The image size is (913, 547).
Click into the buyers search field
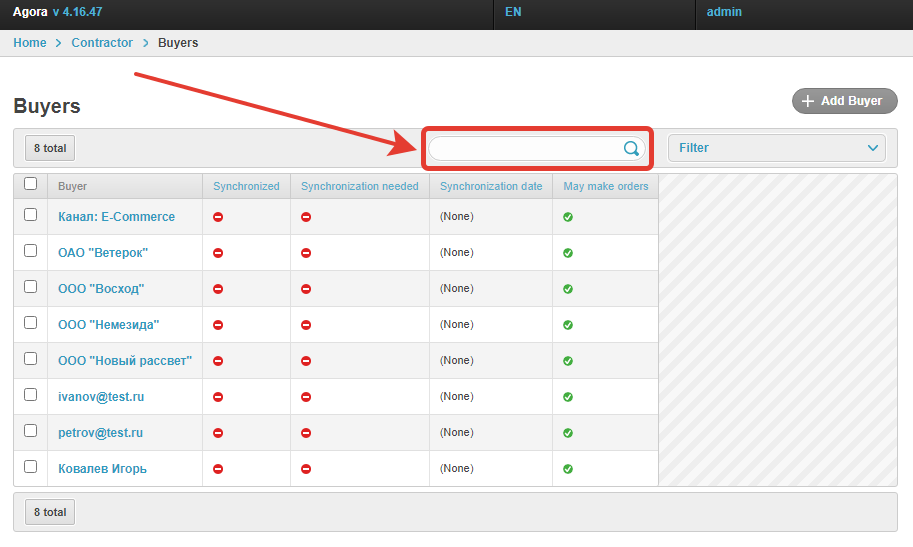(524, 148)
